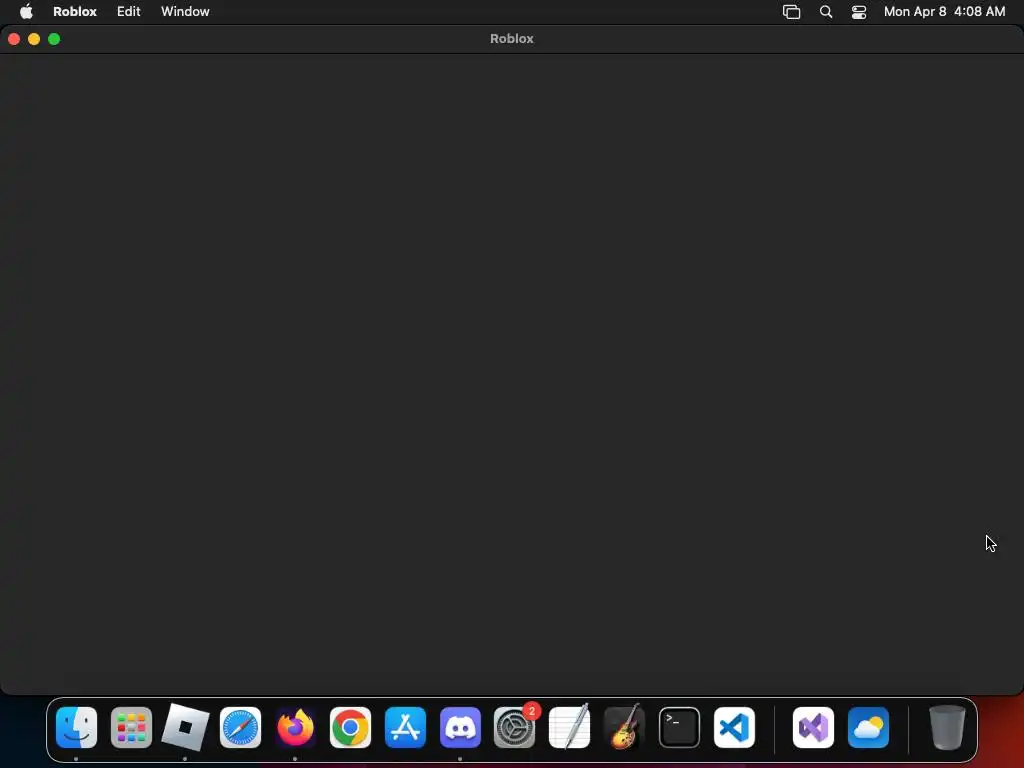Switch to Discord in the dock

click(x=460, y=727)
